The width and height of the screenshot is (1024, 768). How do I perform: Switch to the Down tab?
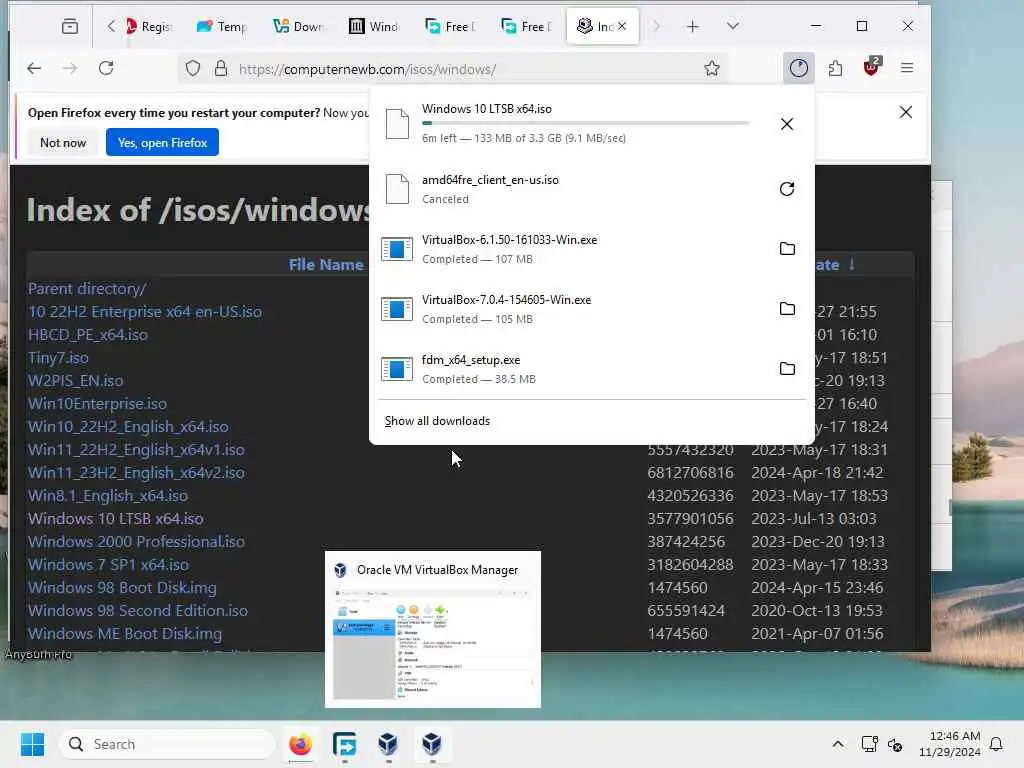pos(298,26)
